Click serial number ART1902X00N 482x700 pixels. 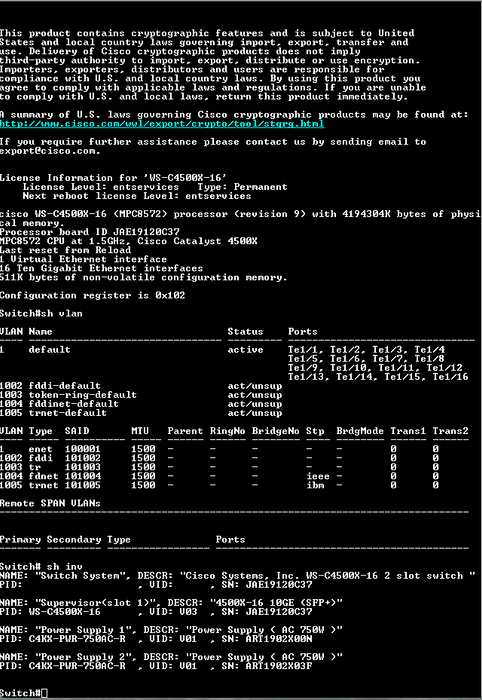click(x=279, y=639)
